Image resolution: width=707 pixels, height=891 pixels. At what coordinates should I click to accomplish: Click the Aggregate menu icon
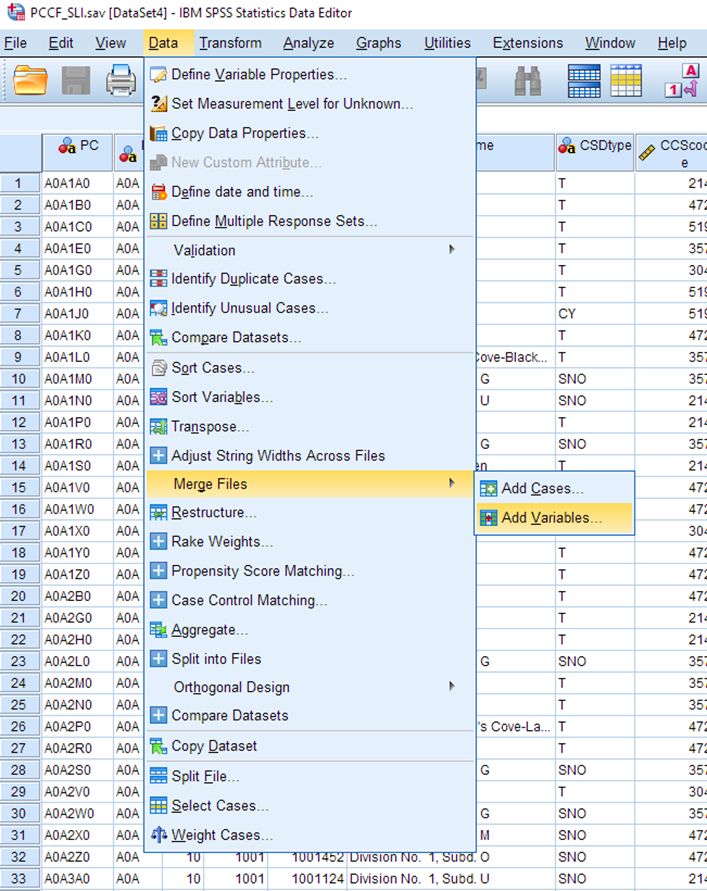tap(159, 630)
